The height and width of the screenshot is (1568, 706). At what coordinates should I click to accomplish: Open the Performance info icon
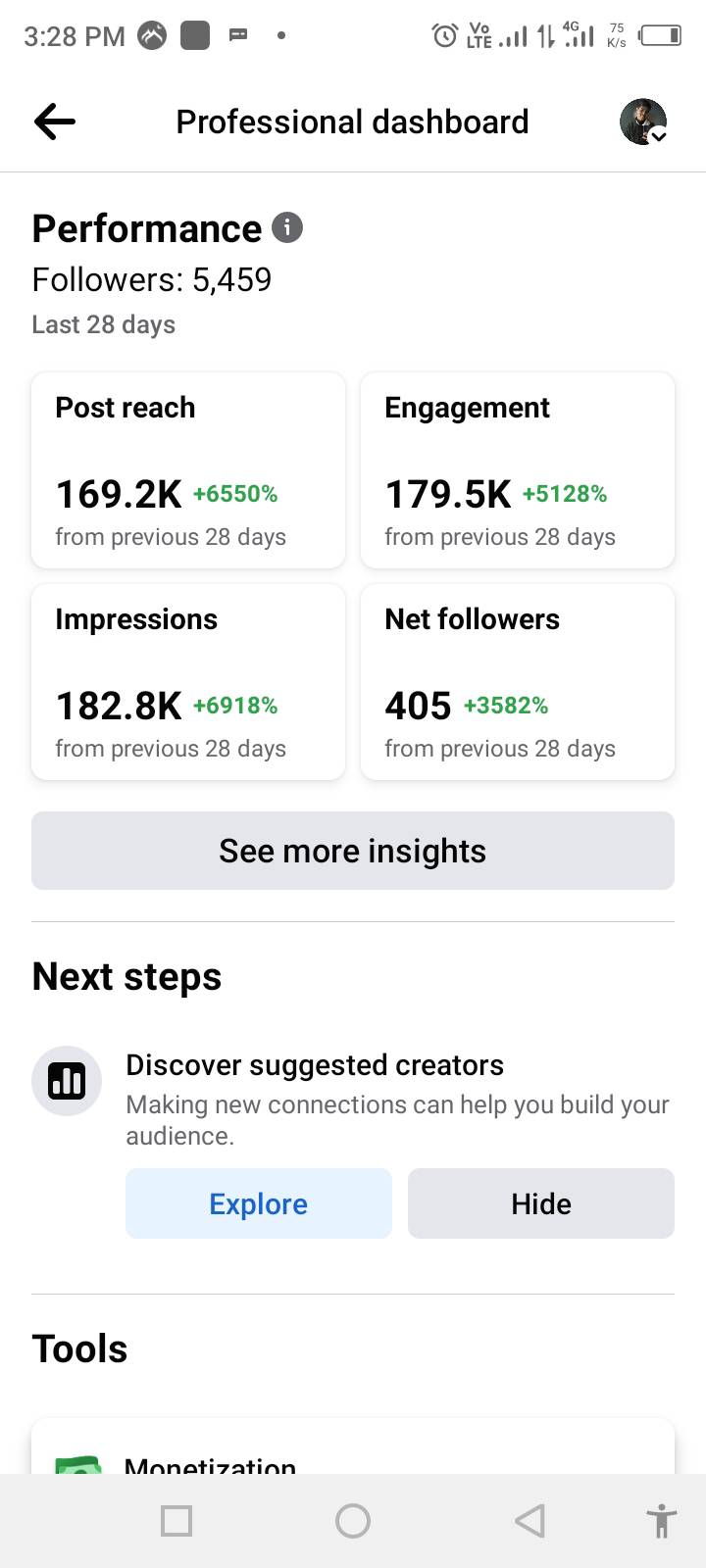[x=287, y=227]
